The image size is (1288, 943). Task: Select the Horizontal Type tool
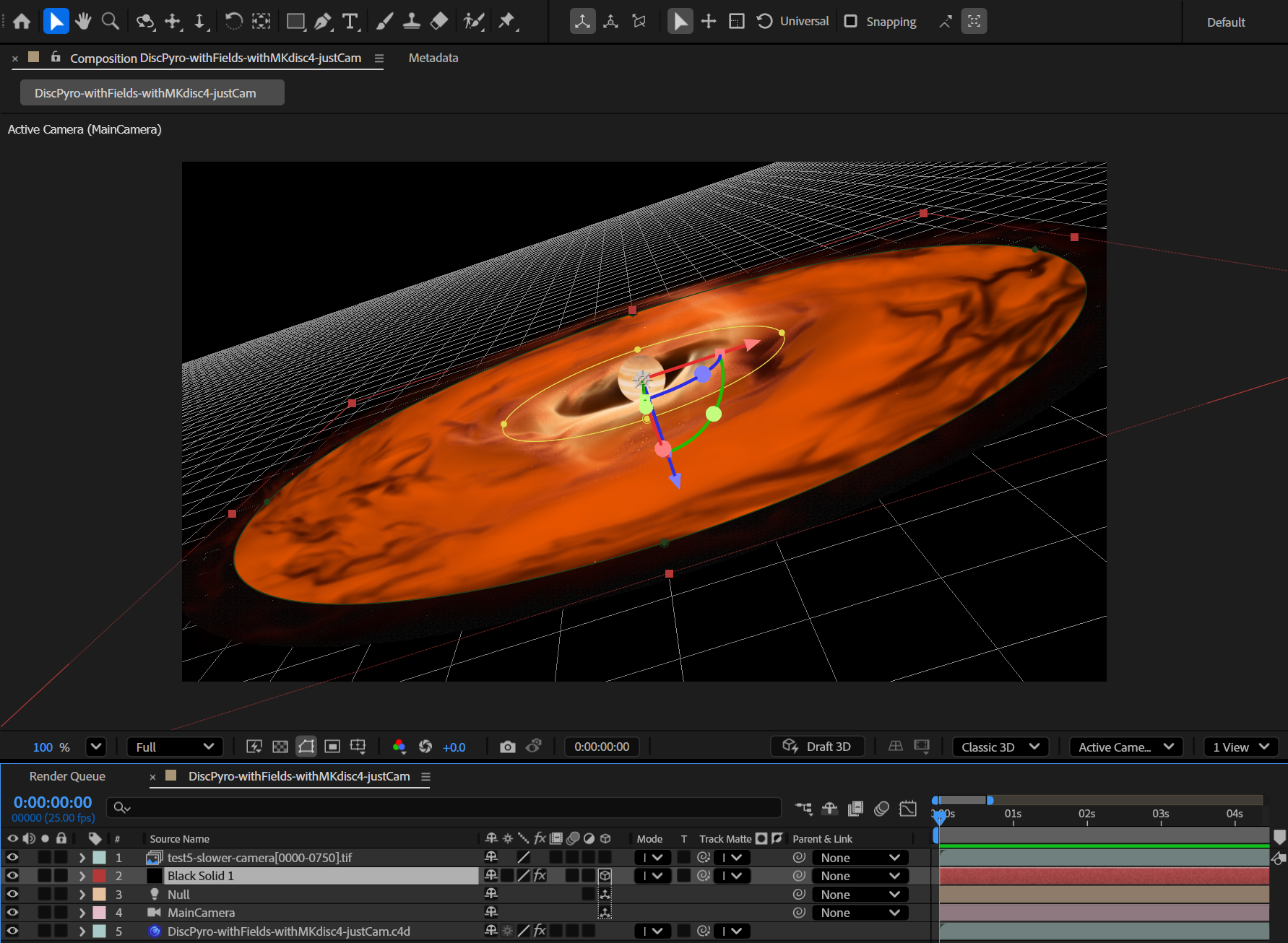pos(350,21)
